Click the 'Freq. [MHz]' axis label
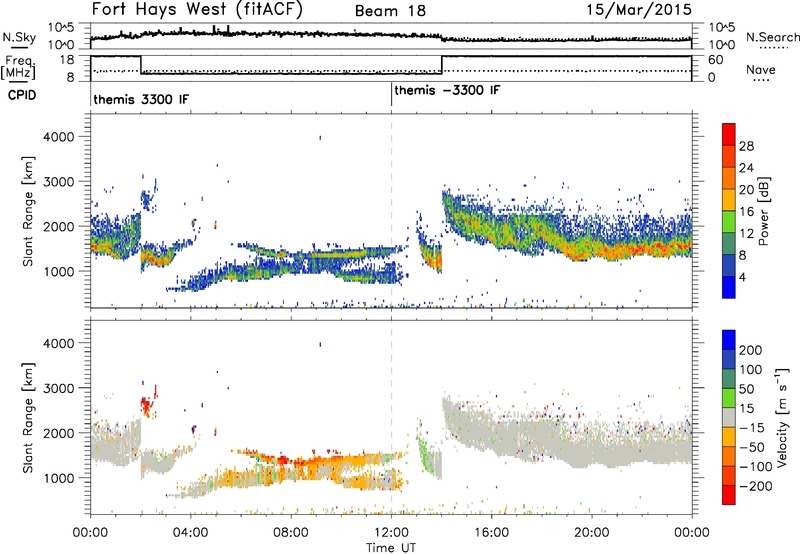 pyautogui.click(x=18, y=67)
